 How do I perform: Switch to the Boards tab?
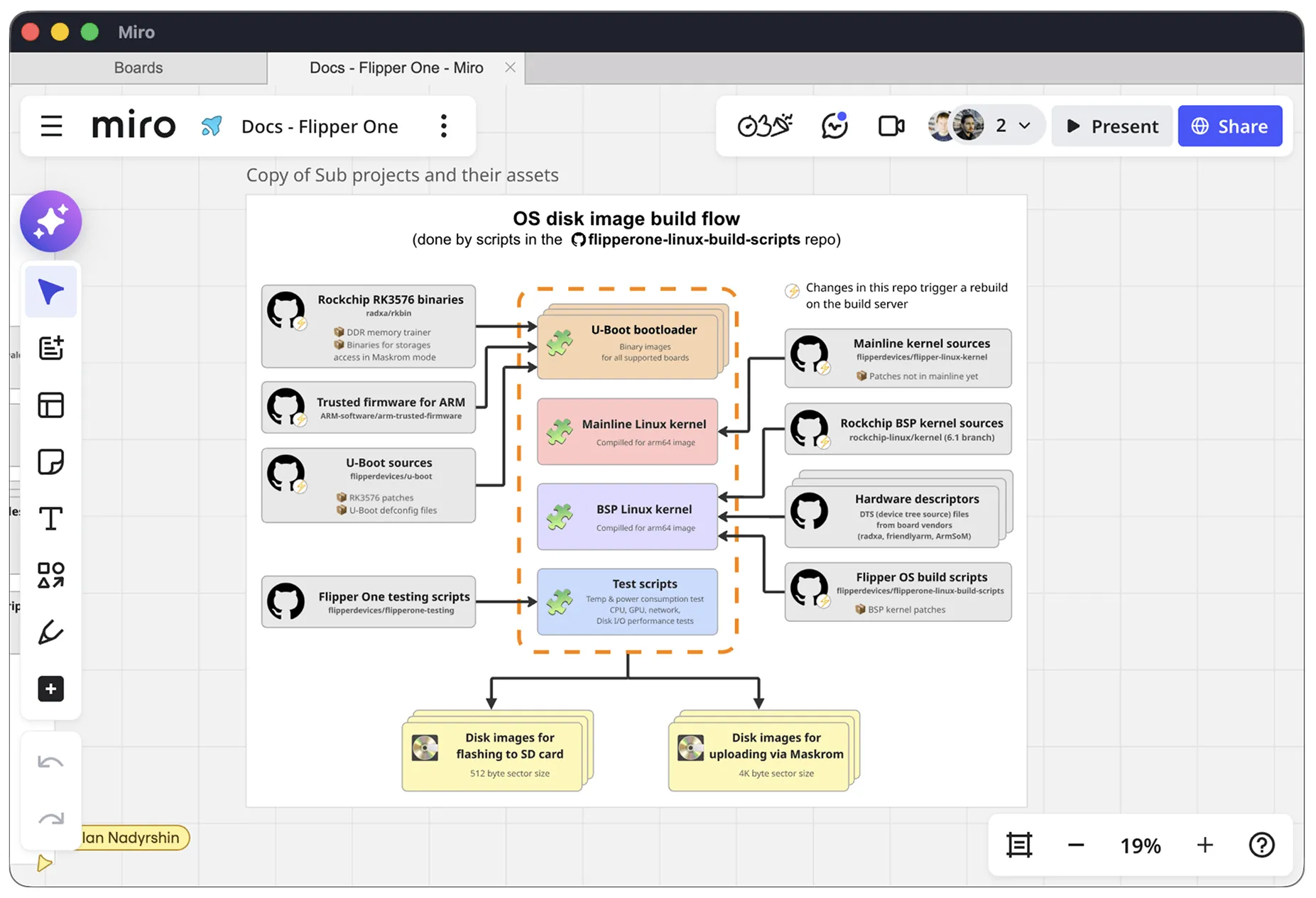tap(138, 68)
